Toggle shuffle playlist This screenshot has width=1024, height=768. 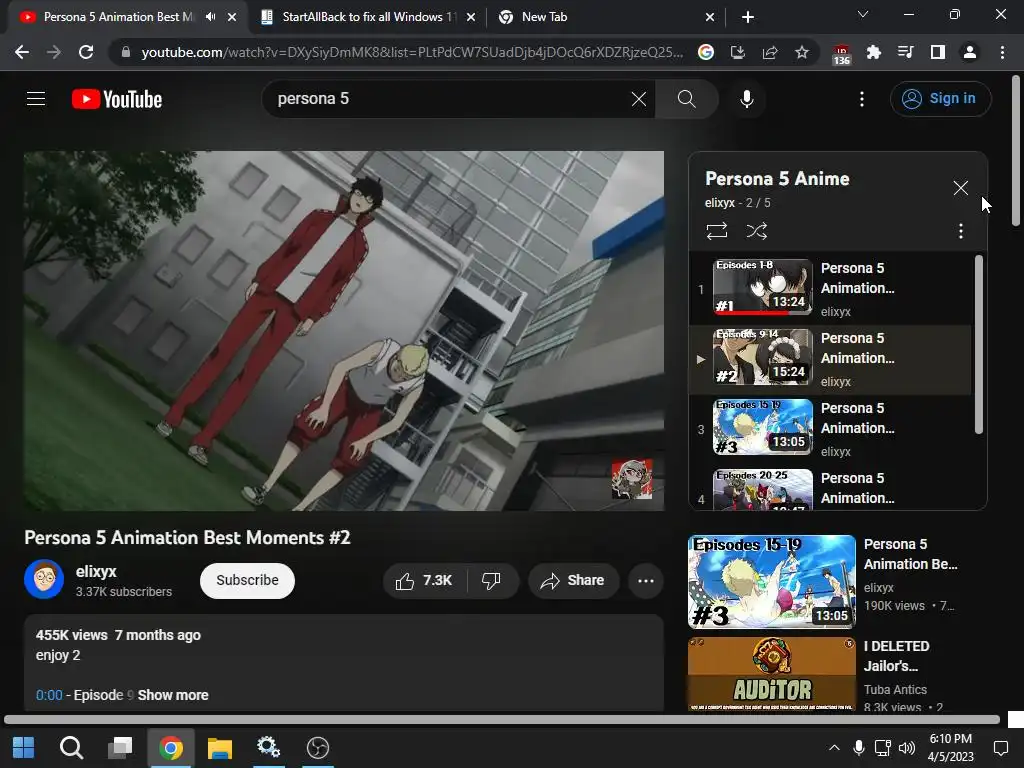tap(756, 231)
